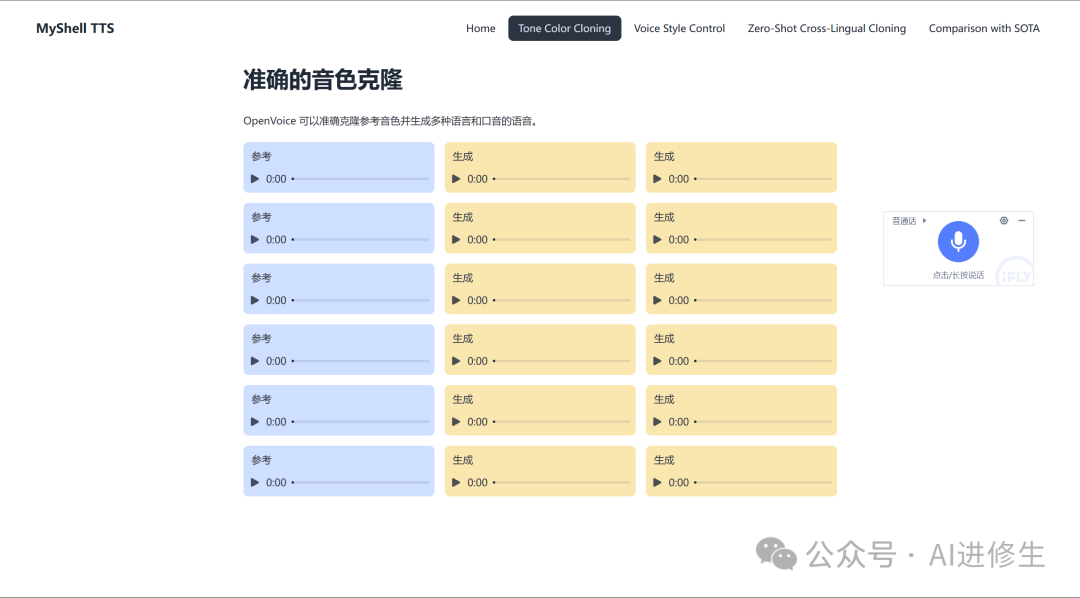This screenshot has width=1080, height=598.
Task: Click progress bar of last row 参考 audio
Action: pos(360,482)
